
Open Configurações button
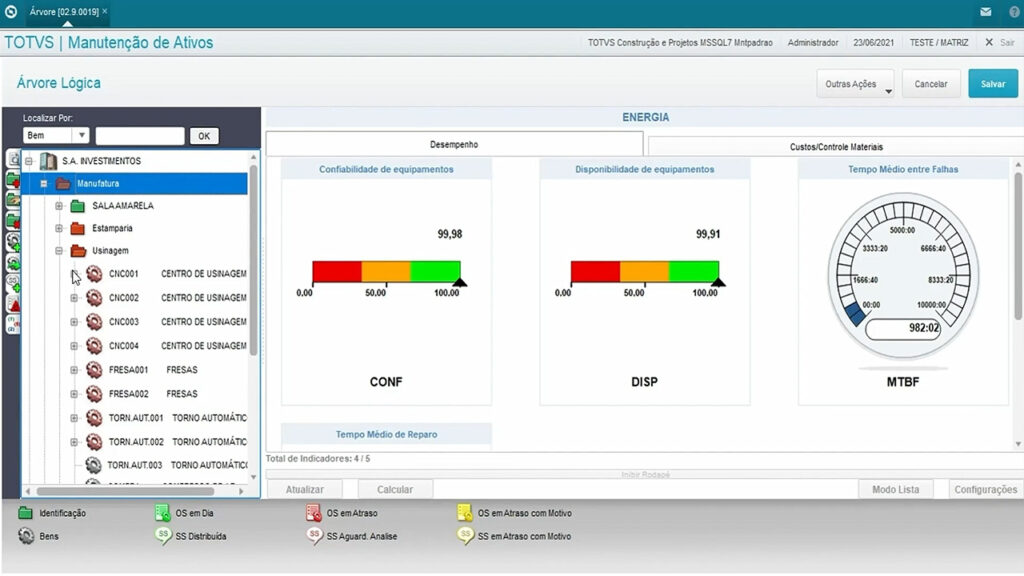(985, 489)
